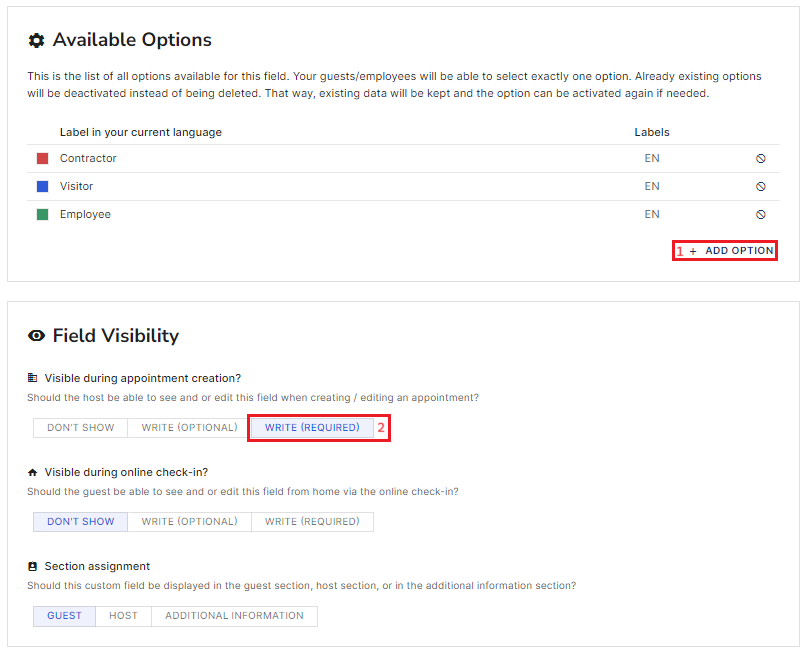Assign field to Additional Information section
The height and width of the screenshot is (653, 807).
[x=234, y=616]
